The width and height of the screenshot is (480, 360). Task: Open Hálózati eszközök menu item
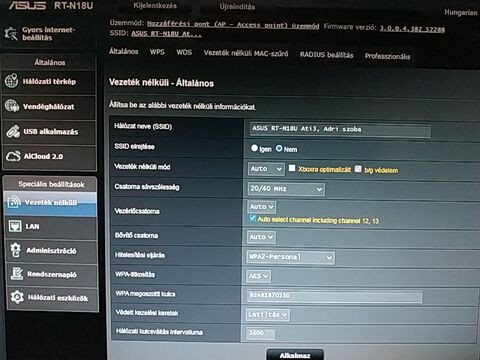click(x=52, y=298)
